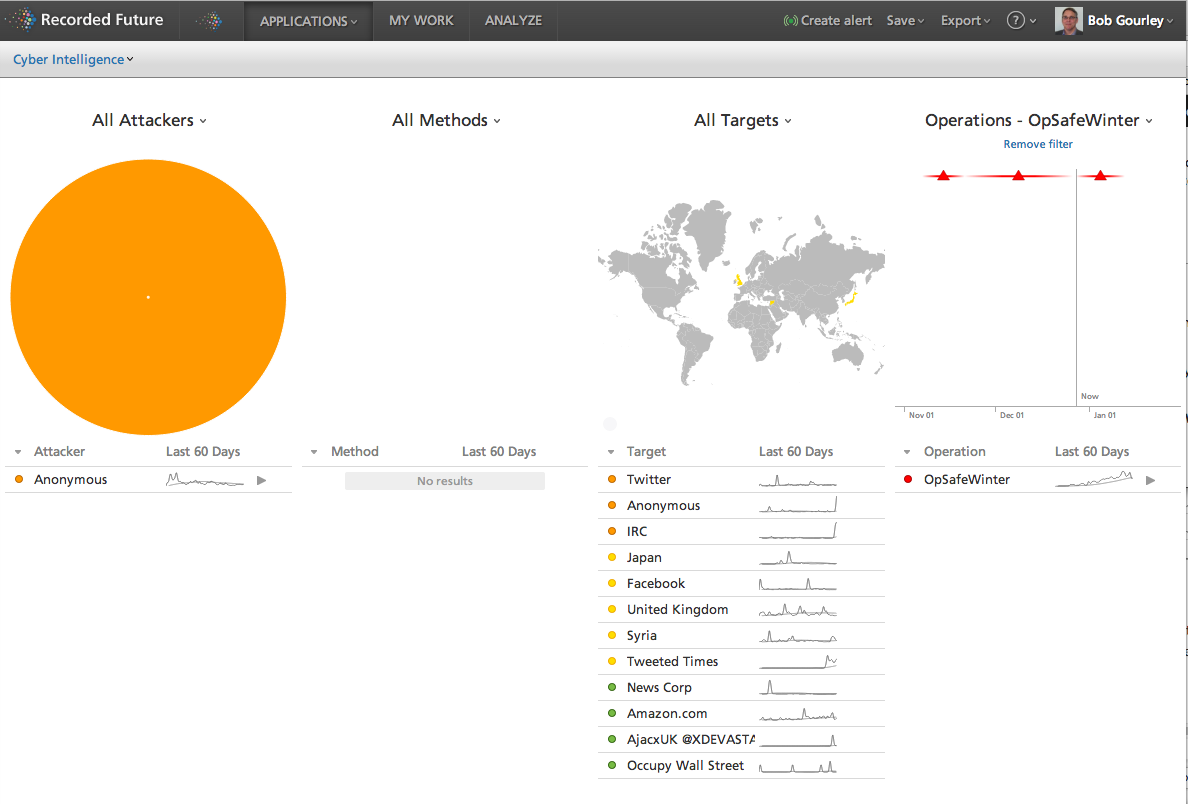
Task: Click the red triangle marker after Now
Action: [x=1100, y=176]
